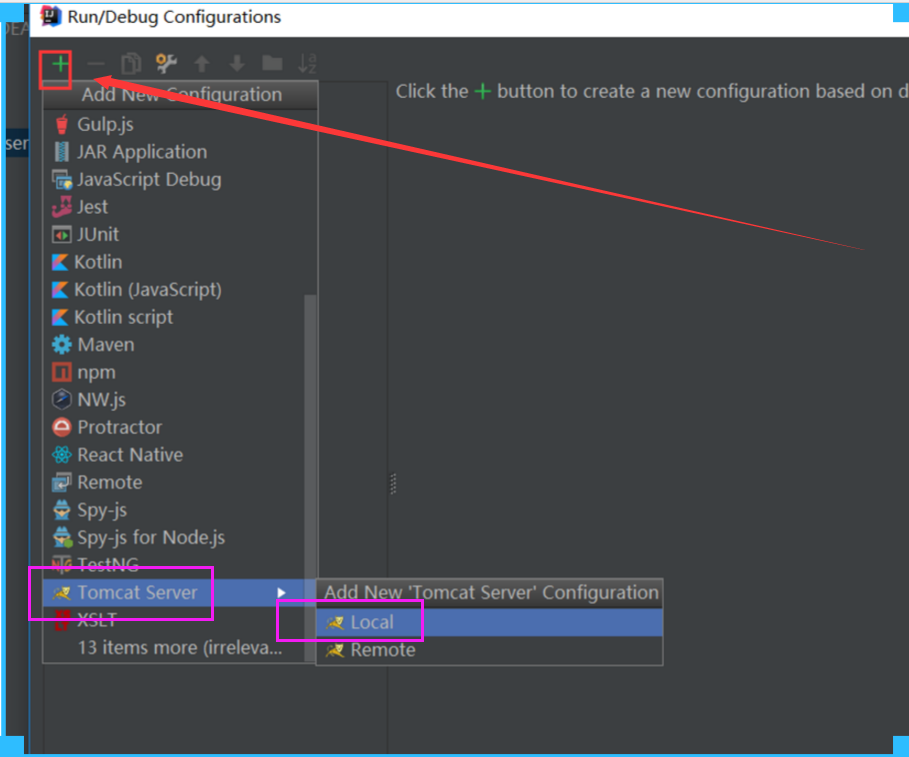Viewport: 909px width, 757px height.
Task: Click the Kotlin script K icon
Action: click(60, 317)
